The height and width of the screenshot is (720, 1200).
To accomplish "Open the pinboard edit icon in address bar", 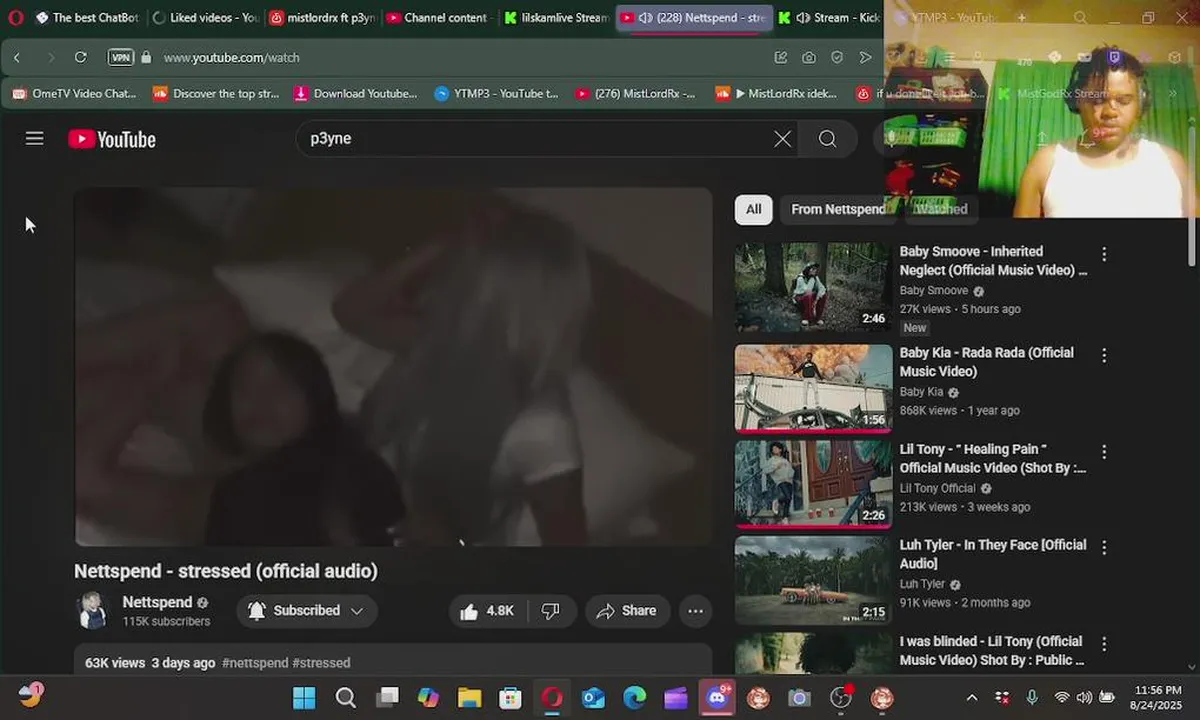I will [x=780, y=57].
